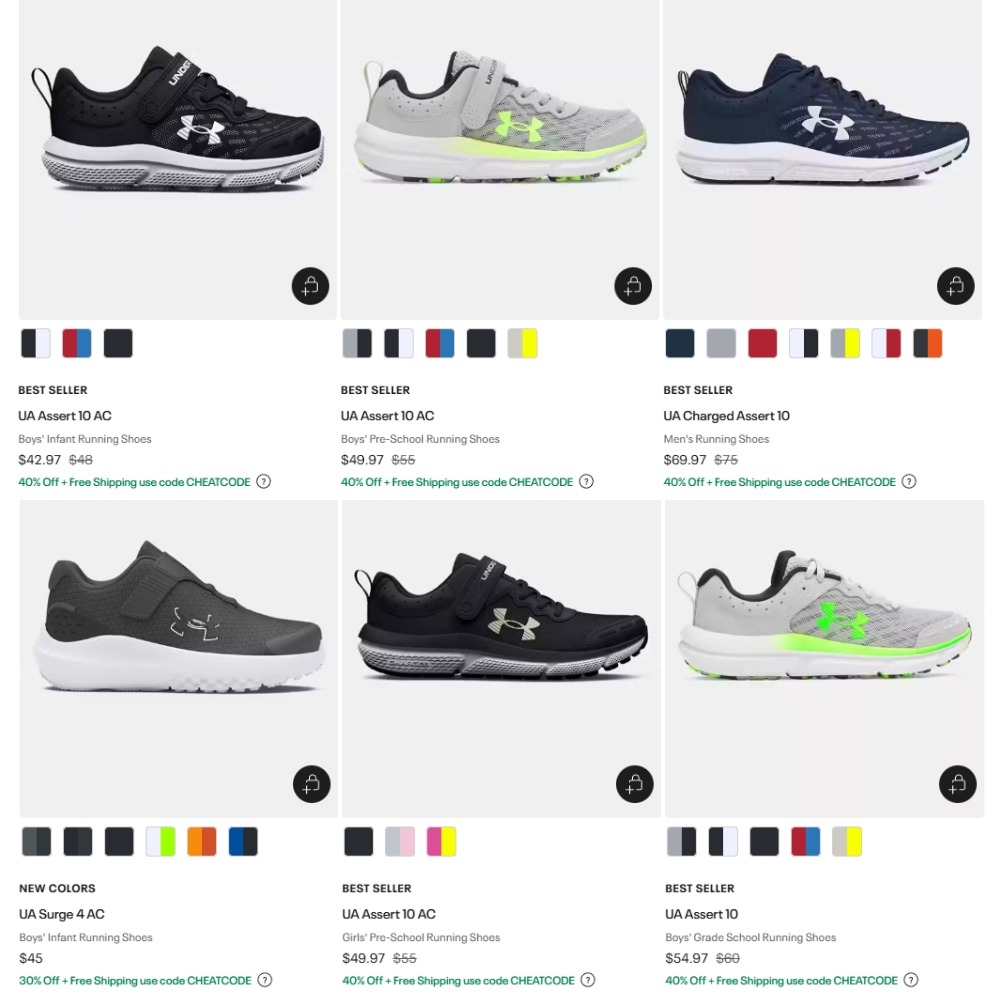This screenshot has height=1000, width=1000.
Task: View the navy Charged Assert 10 shoe image
Action: (823, 159)
